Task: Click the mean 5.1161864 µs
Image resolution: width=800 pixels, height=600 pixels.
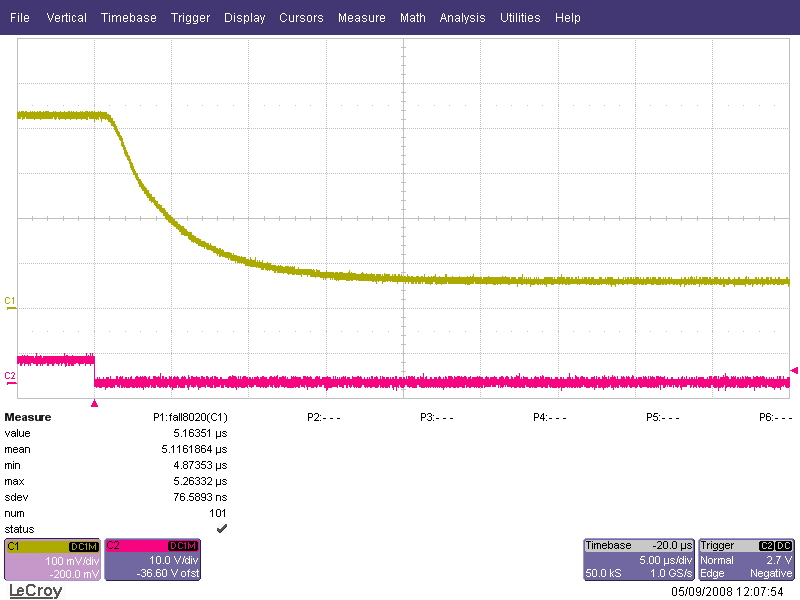Action: tap(194, 449)
